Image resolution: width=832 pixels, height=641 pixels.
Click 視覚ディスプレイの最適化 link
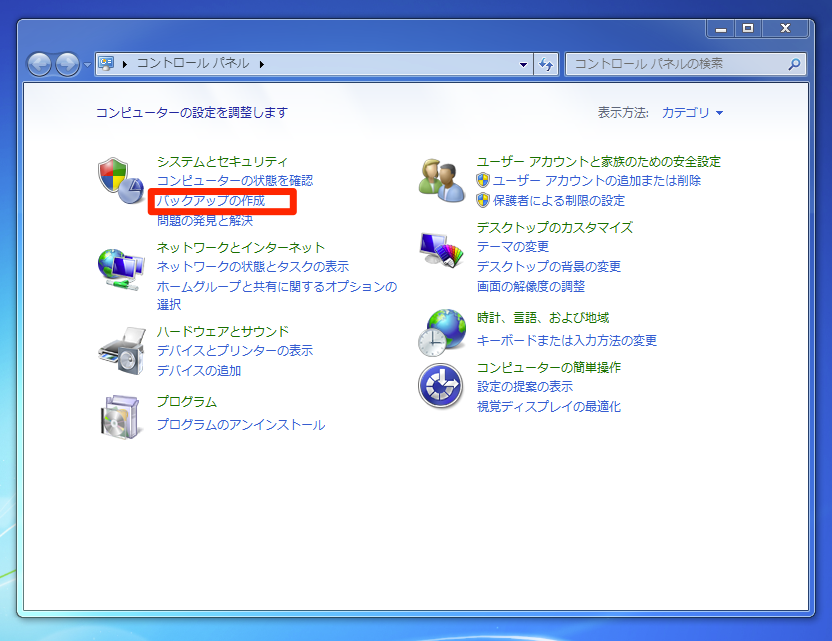point(549,406)
